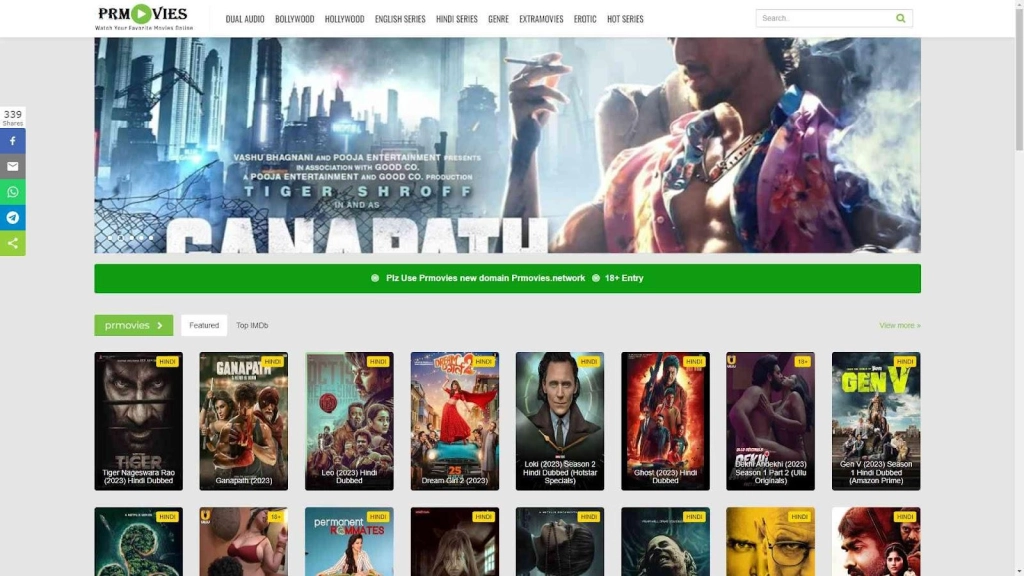
Task: Share via the WhatsApp icon
Action: [x=12, y=192]
